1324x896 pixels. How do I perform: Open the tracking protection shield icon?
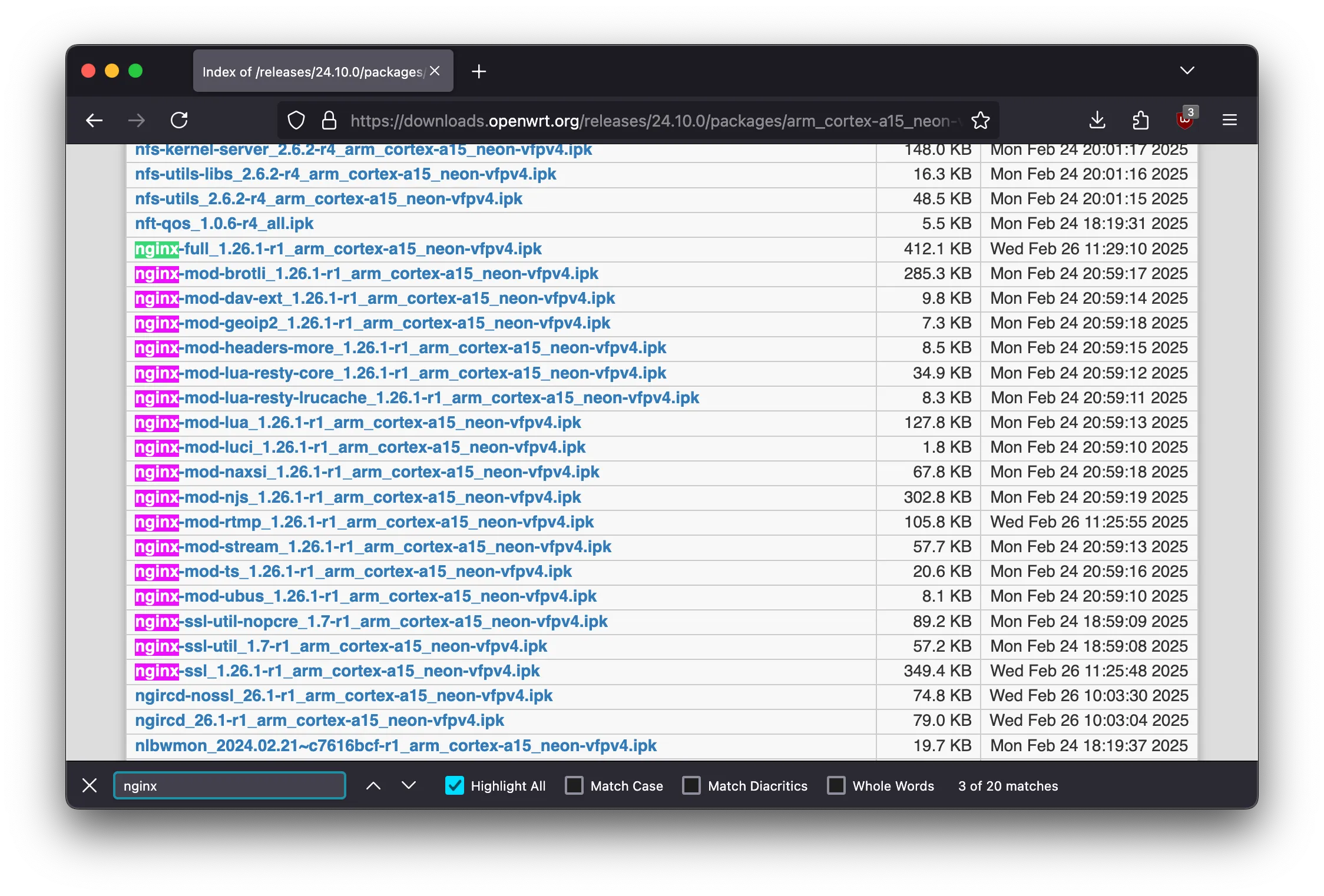pyautogui.click(x=296, y=121)
